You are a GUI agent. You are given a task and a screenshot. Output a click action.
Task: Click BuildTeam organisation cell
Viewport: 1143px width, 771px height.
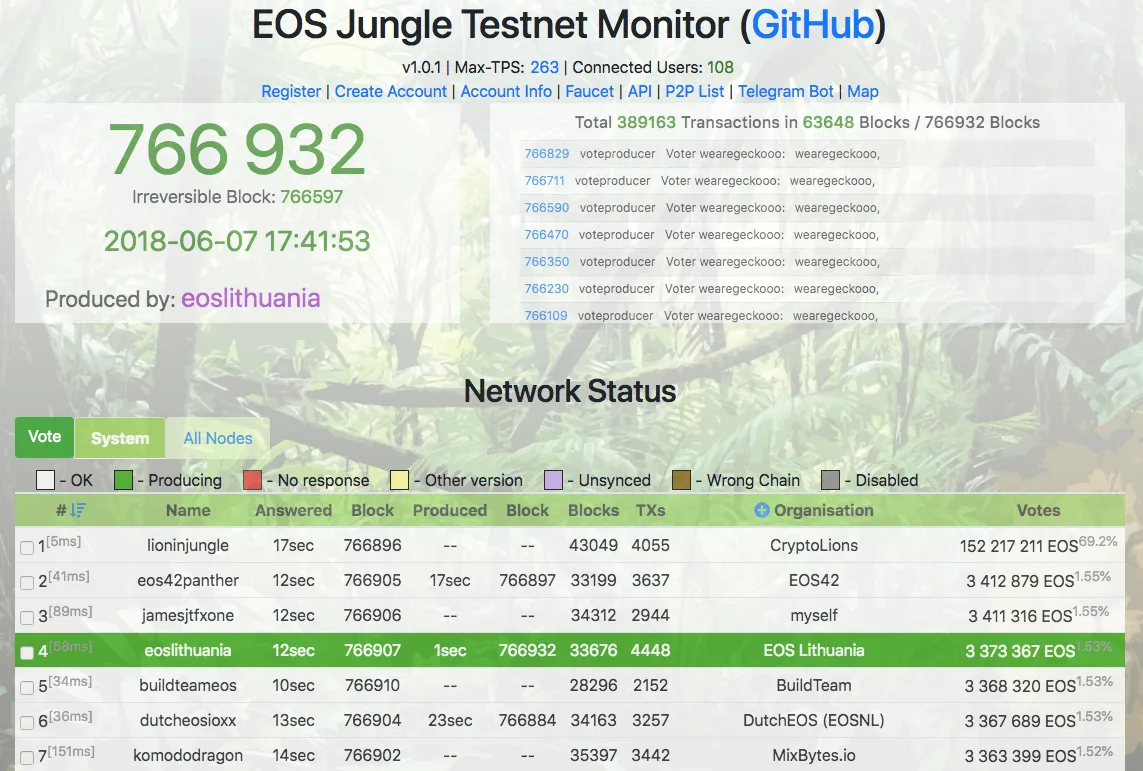[814, 685]
